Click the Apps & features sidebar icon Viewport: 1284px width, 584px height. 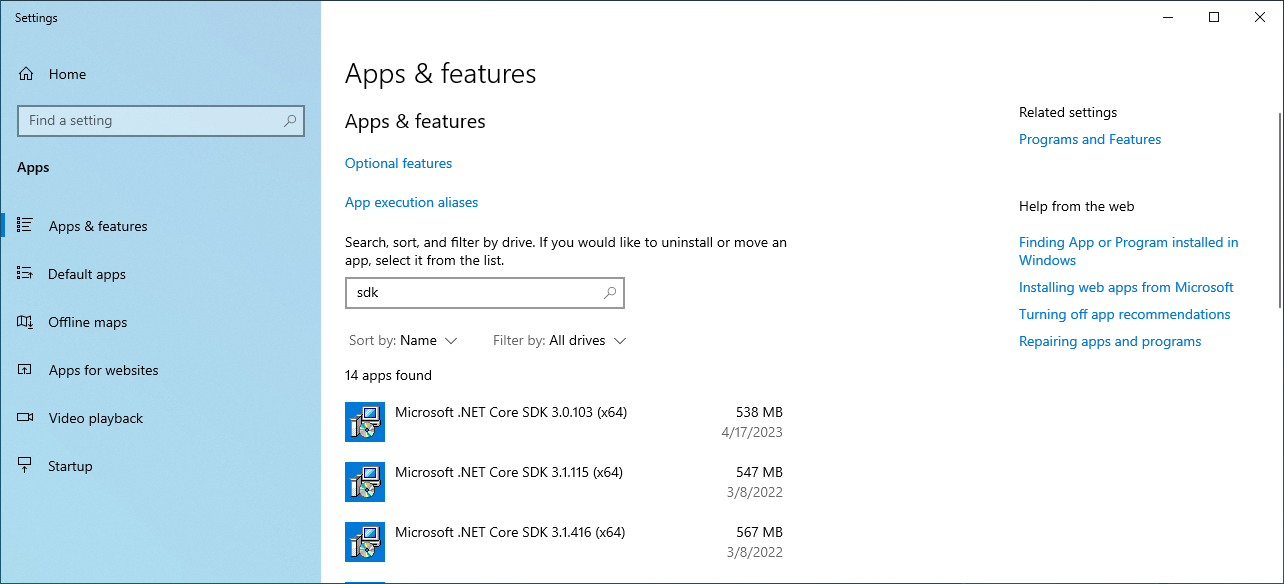[26, 226]
